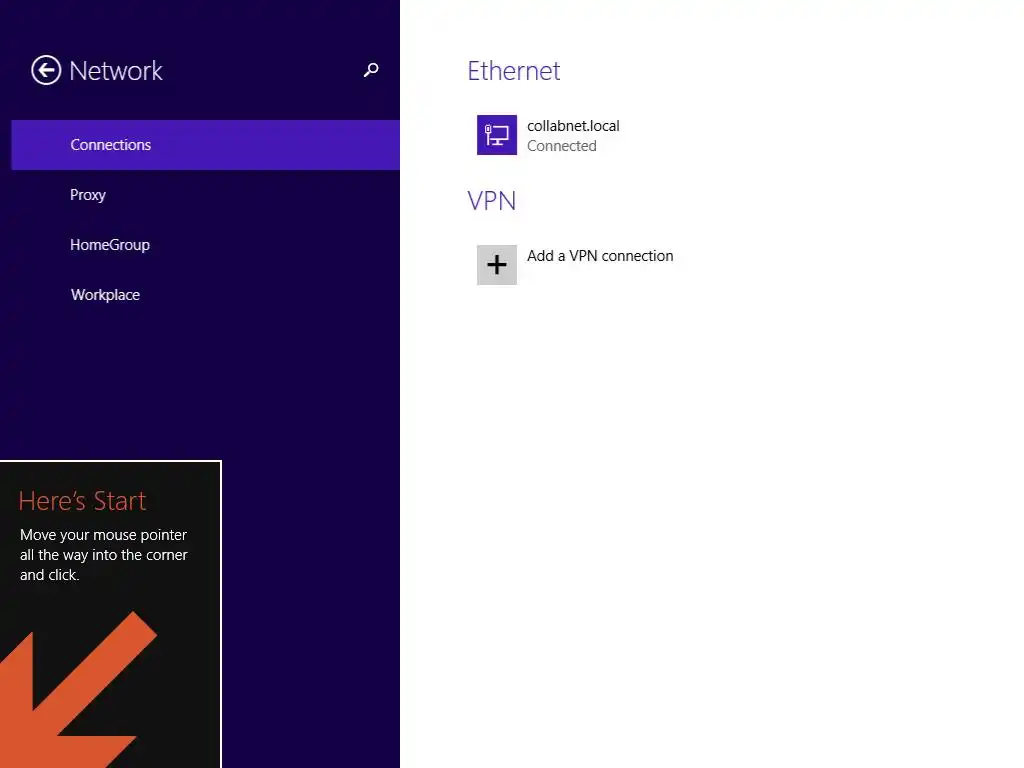Open the HomeGroup settings section
Screen dimensions: 1024x768
pos(110,245)
